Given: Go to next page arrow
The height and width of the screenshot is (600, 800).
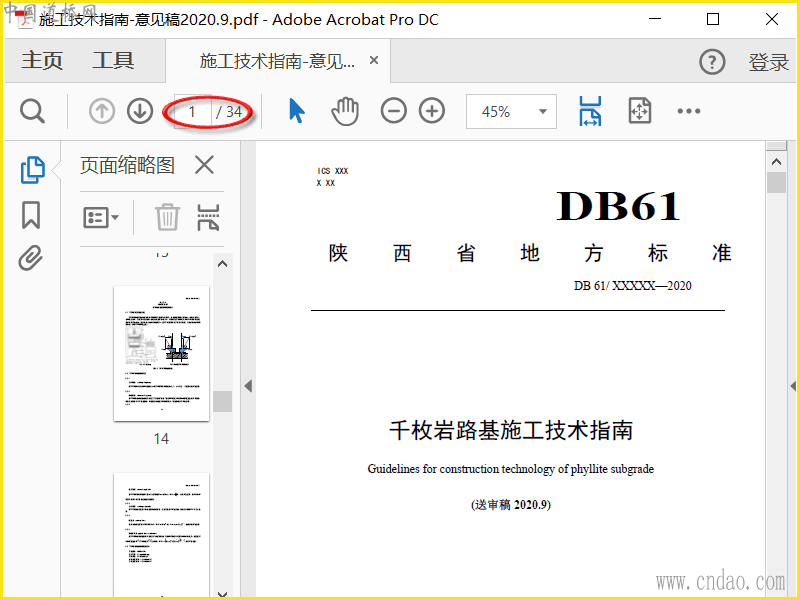Looking at the screenshot, I should click(140, 111).
